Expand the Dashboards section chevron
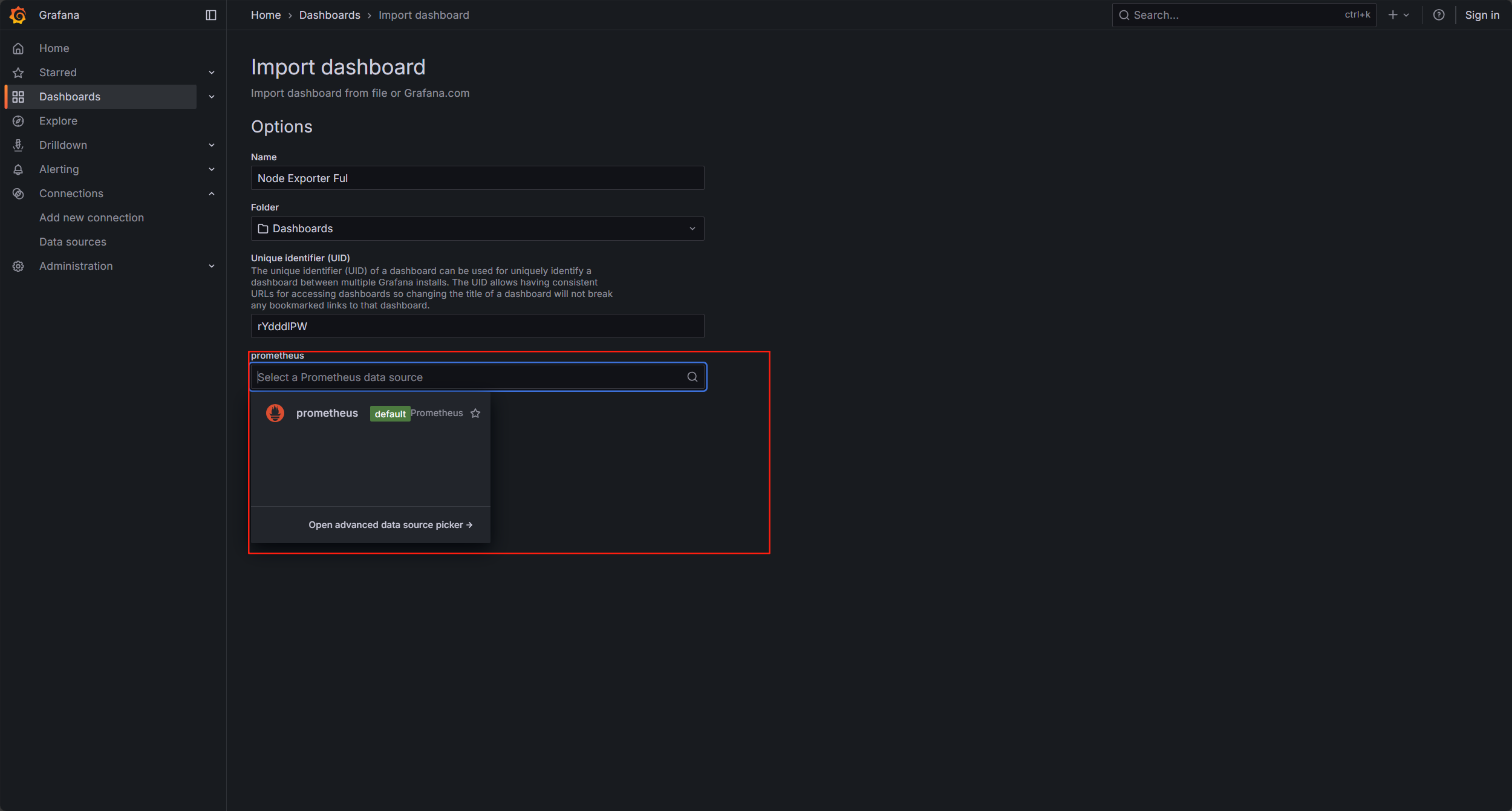The image size is (1512, 811). click(x=212, y=97)
